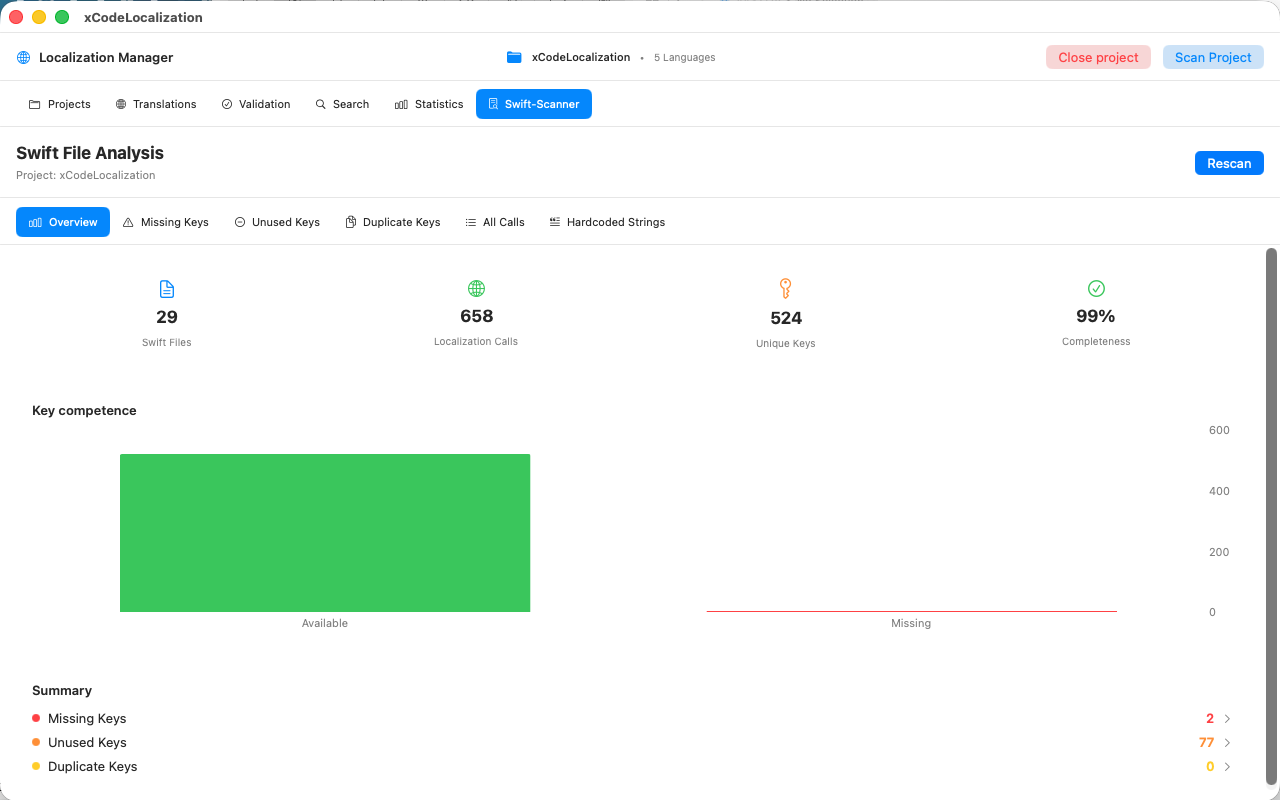Image resolution: width=1280 pixels, height=800 pixels.
Task: Click the Unique Keys key icon
Action: [785, 288]
